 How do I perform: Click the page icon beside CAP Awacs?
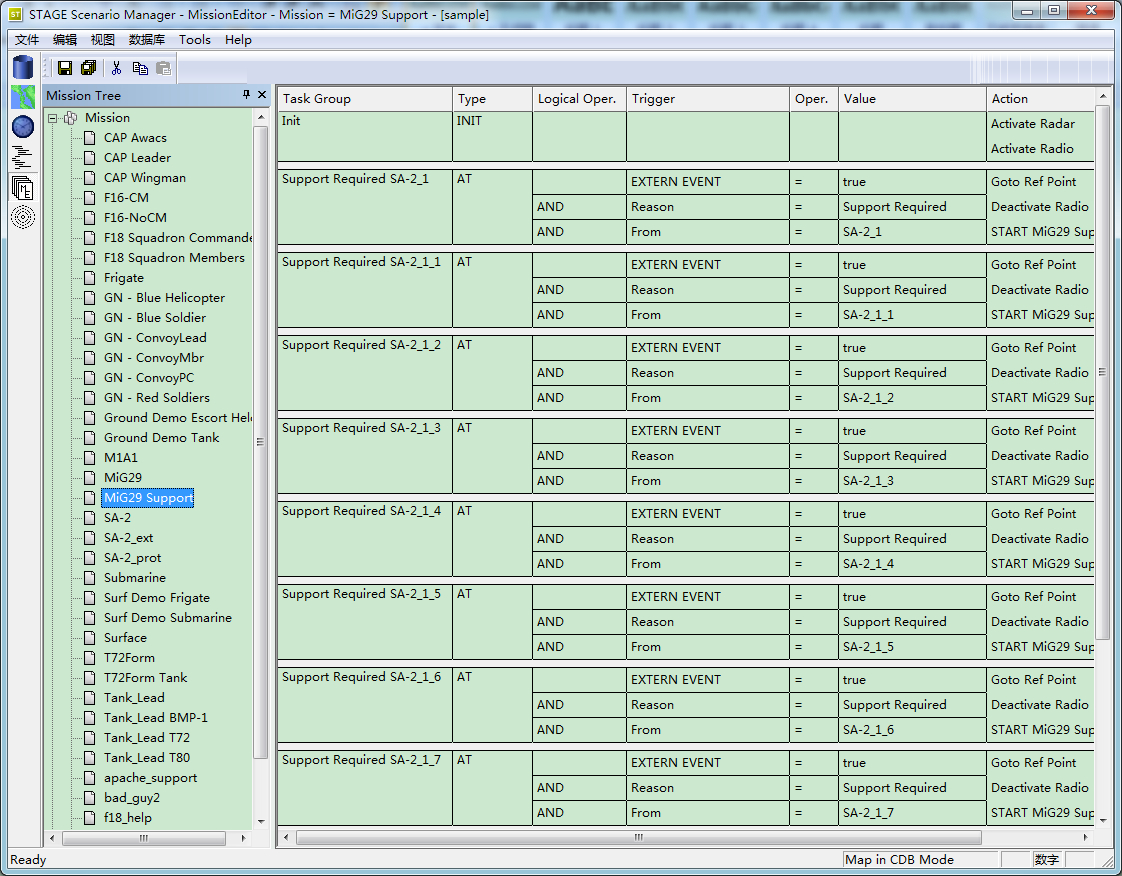coord(89,137)
